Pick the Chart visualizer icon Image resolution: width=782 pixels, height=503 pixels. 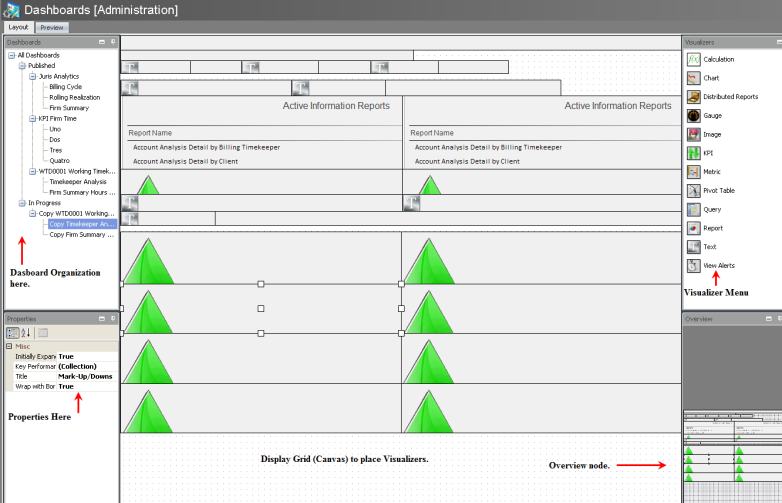[x=694, y=78]
